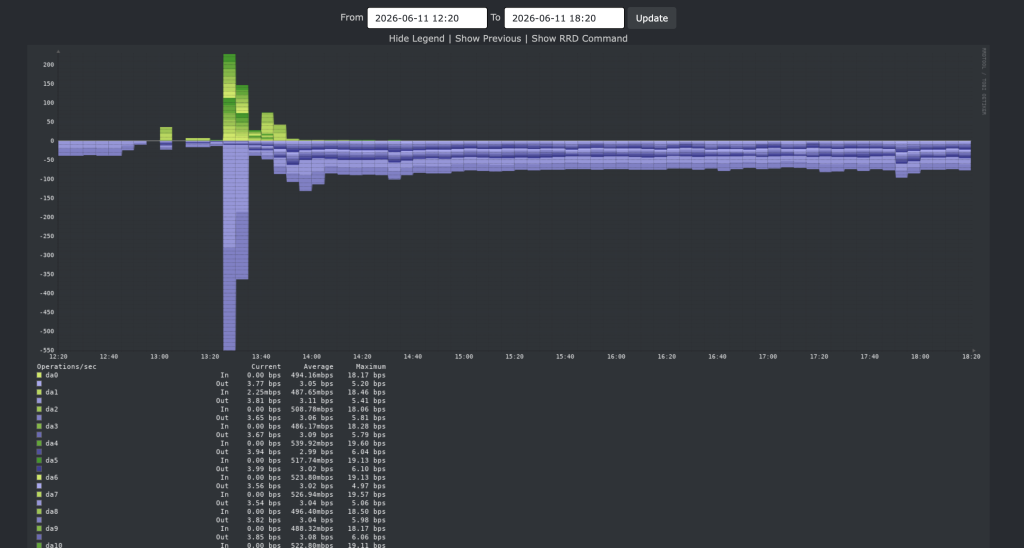The image size is (1024, 548).
Task: Click the "517.74mbps" average value
Action: pos(312,460)
